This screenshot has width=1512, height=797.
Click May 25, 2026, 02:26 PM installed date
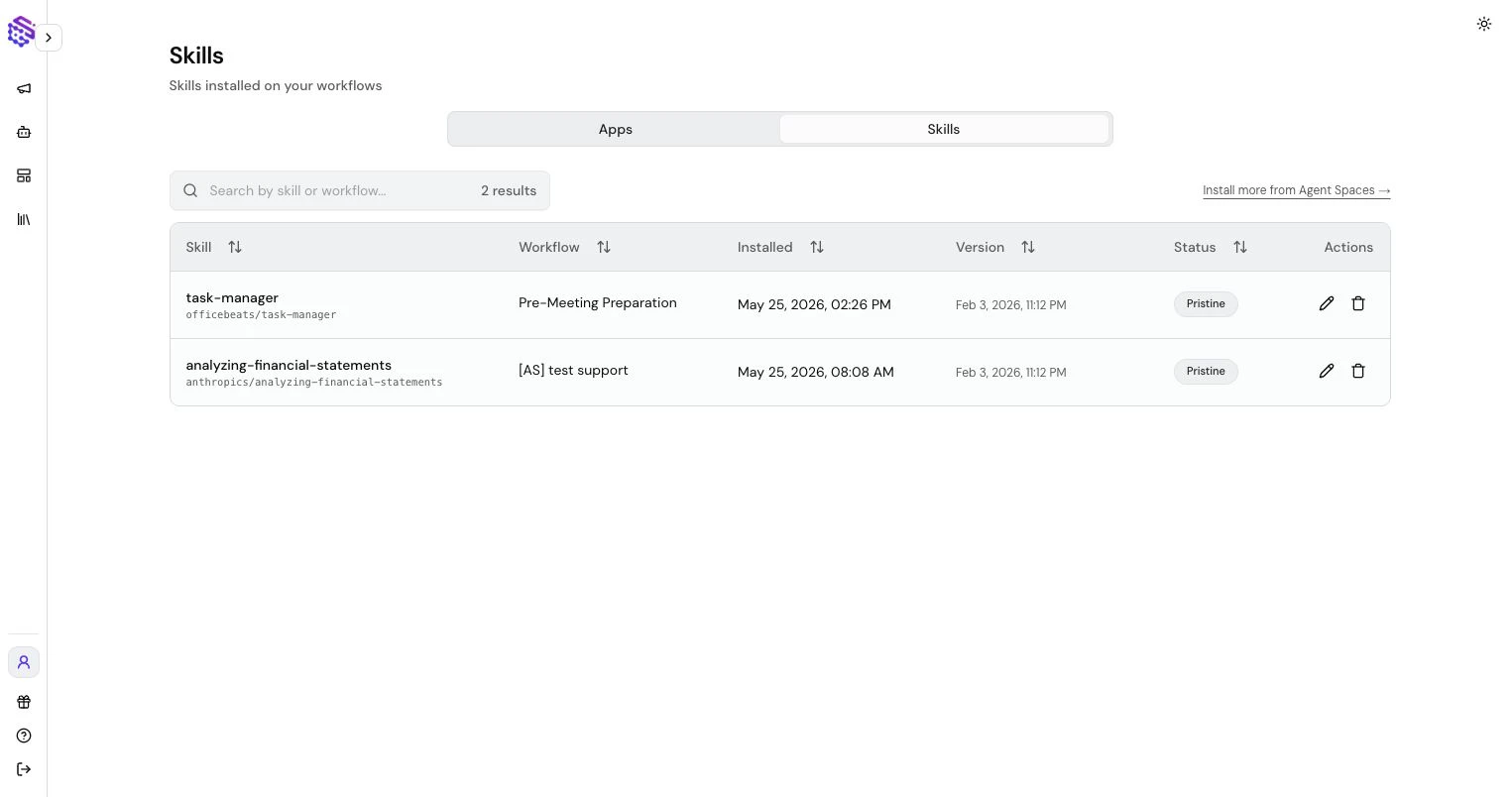(x=814, y=304)
